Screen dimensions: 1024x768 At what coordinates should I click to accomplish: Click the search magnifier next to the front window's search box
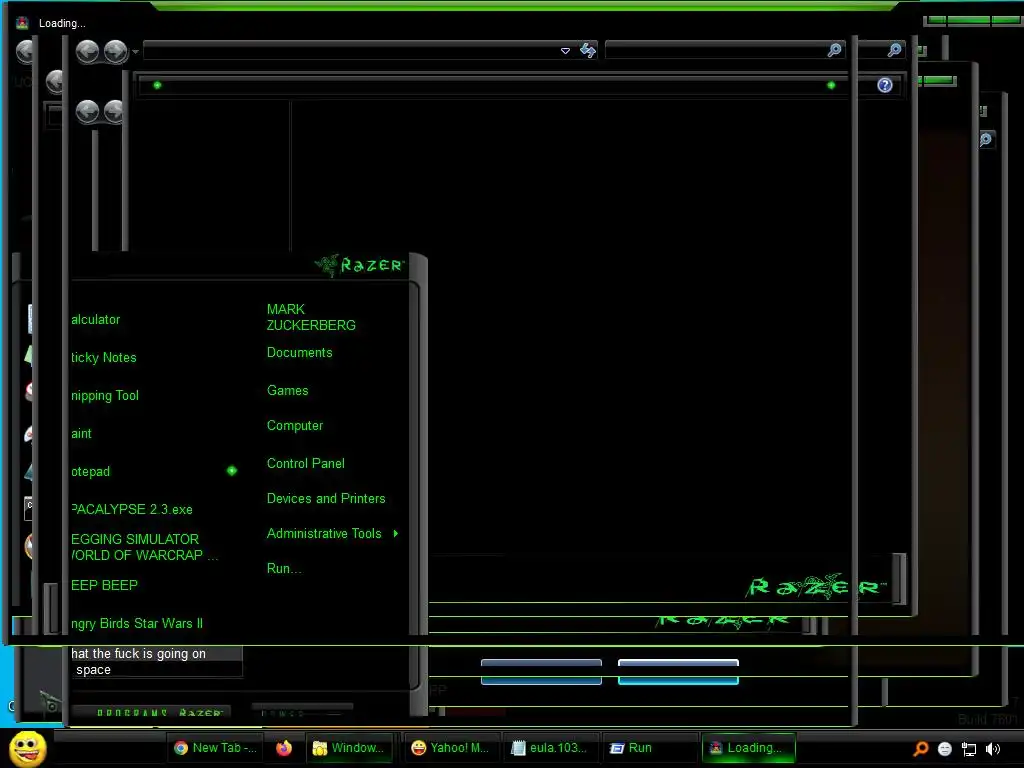(894, 50)
